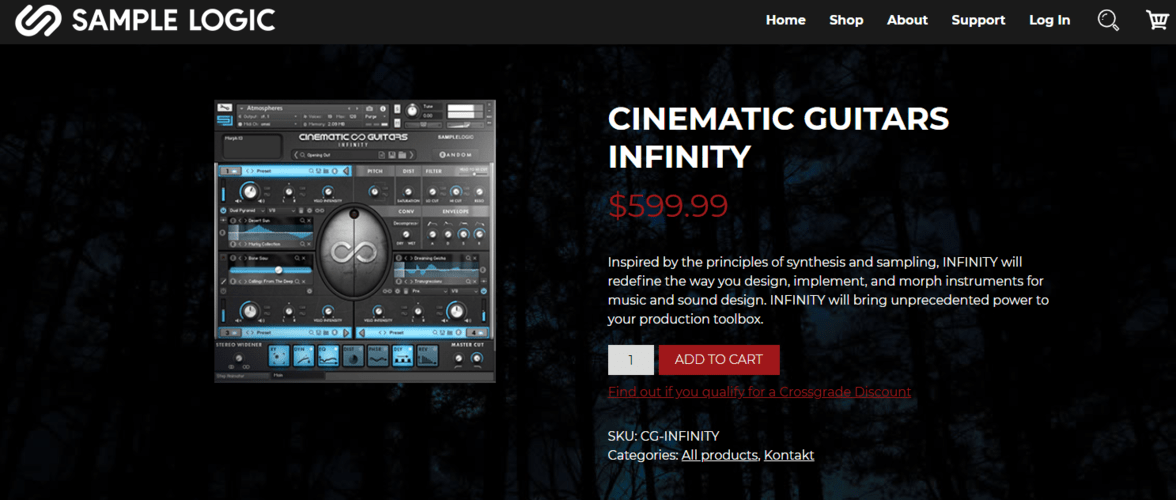Open the shopping cart icon
The width and height of the screenshot is (1176, 500).
[x=1156, y=20]
